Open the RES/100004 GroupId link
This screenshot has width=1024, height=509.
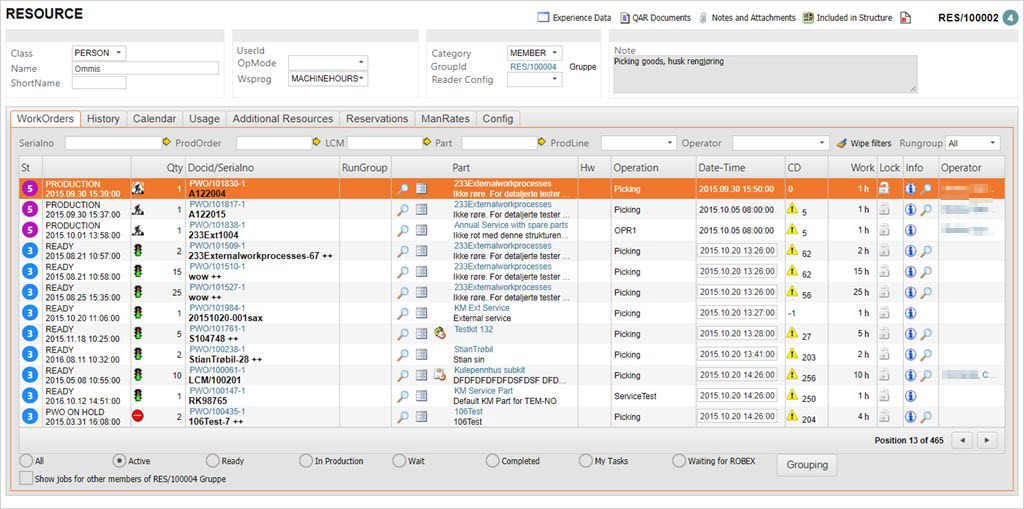533,67
